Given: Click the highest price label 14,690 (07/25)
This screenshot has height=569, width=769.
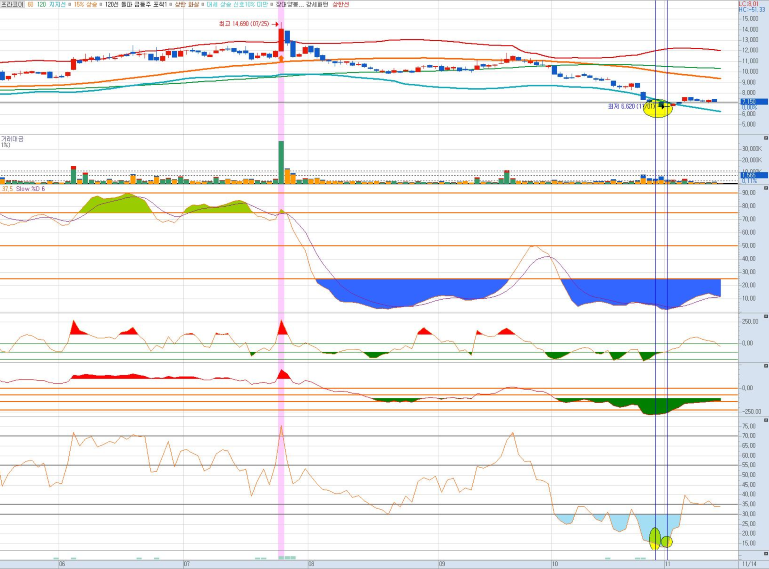Looking at the screenshot, I should (x=244, y=24).
